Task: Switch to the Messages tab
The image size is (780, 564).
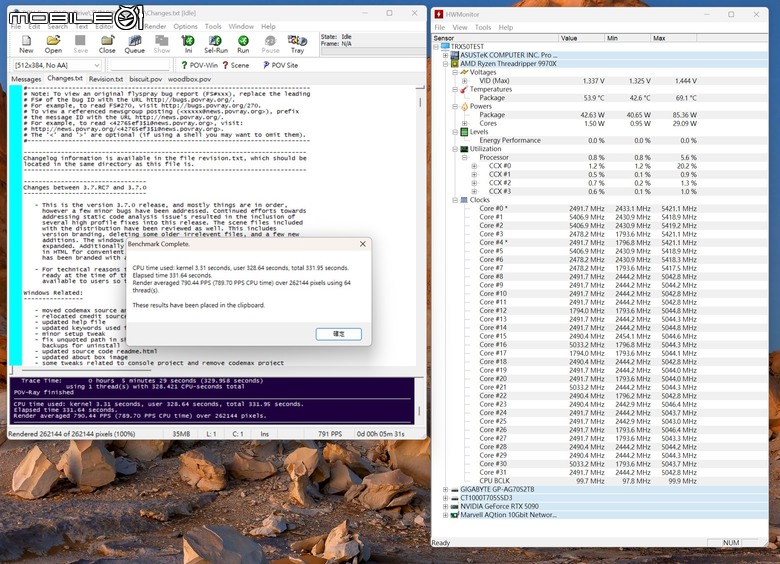Action: pos(26,79)
